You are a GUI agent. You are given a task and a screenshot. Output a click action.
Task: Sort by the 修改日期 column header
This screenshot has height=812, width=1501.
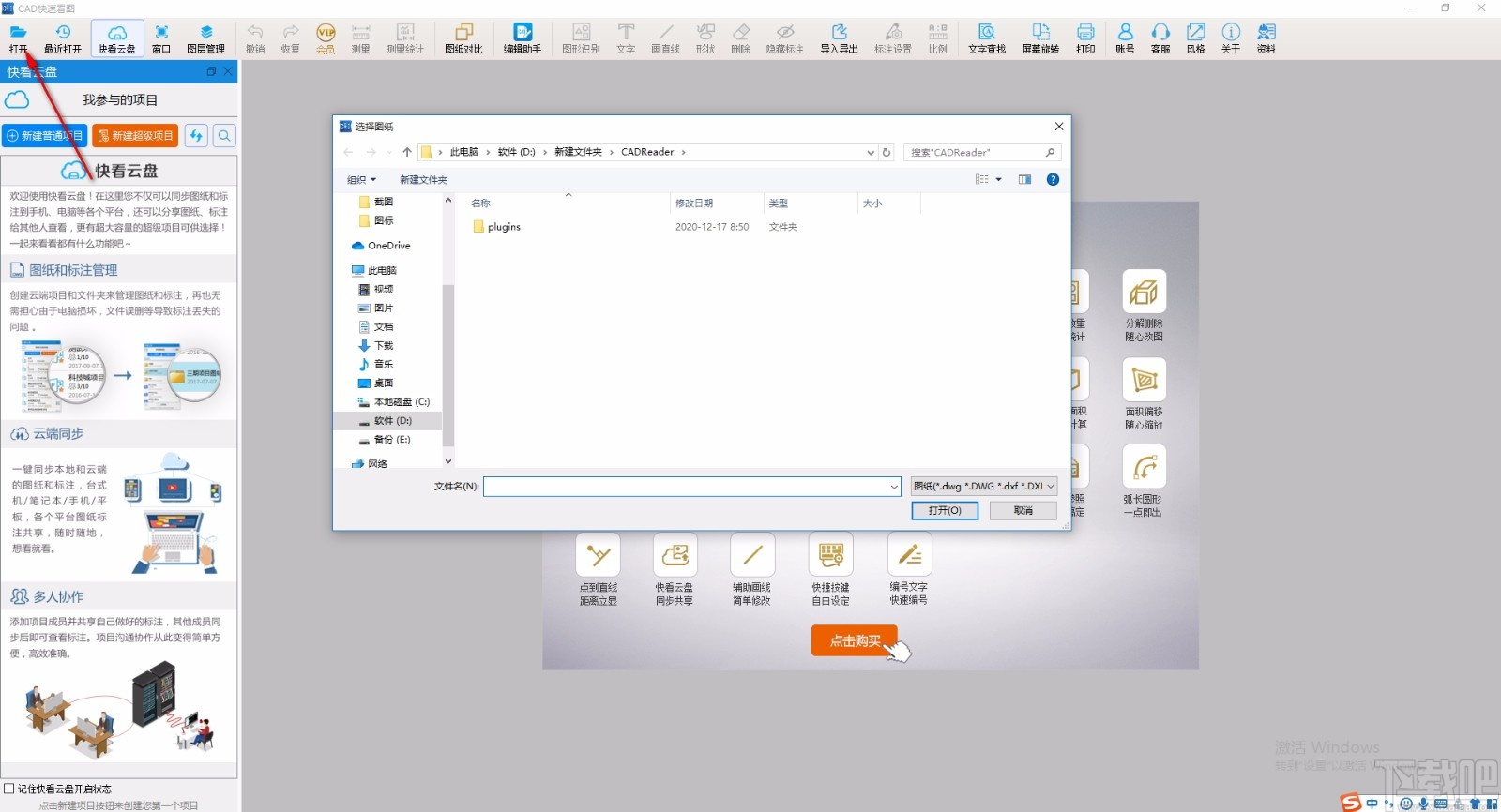coord(694,203)
